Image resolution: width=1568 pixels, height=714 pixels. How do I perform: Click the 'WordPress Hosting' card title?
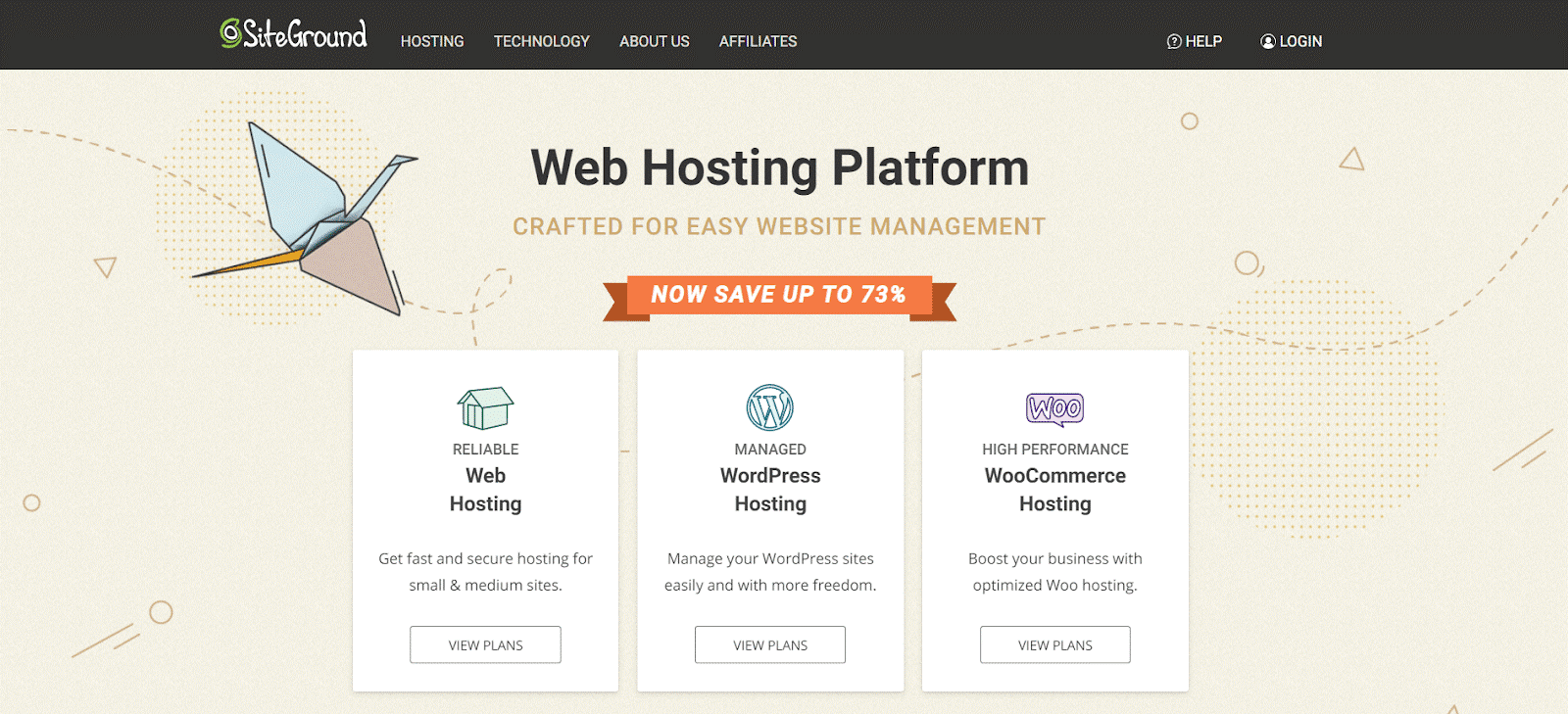(770, 490)
